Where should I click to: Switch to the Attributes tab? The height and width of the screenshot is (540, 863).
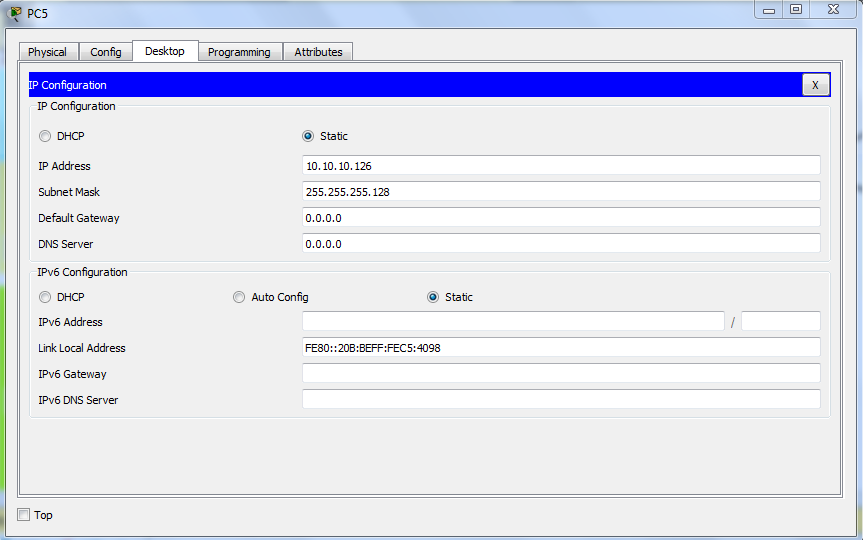click(x=318, y=52)
